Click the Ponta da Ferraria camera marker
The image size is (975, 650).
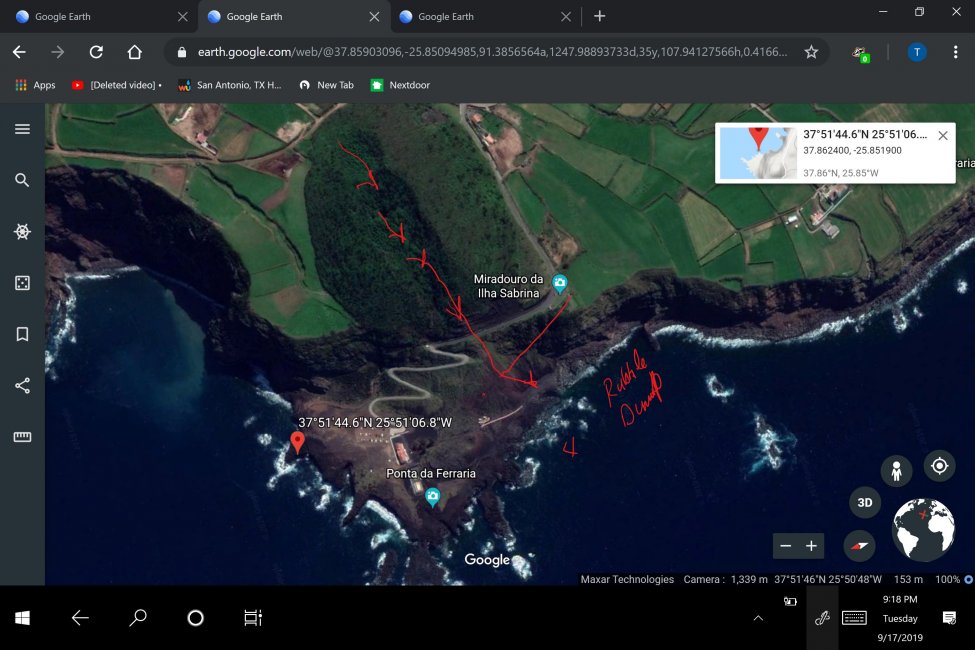[x=433, y=497]
